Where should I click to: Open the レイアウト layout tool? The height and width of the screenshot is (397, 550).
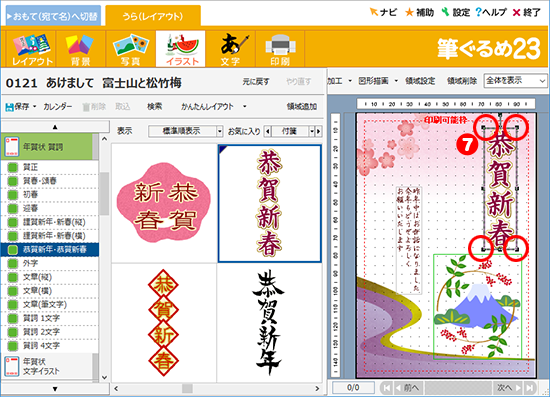pos(31,49)
